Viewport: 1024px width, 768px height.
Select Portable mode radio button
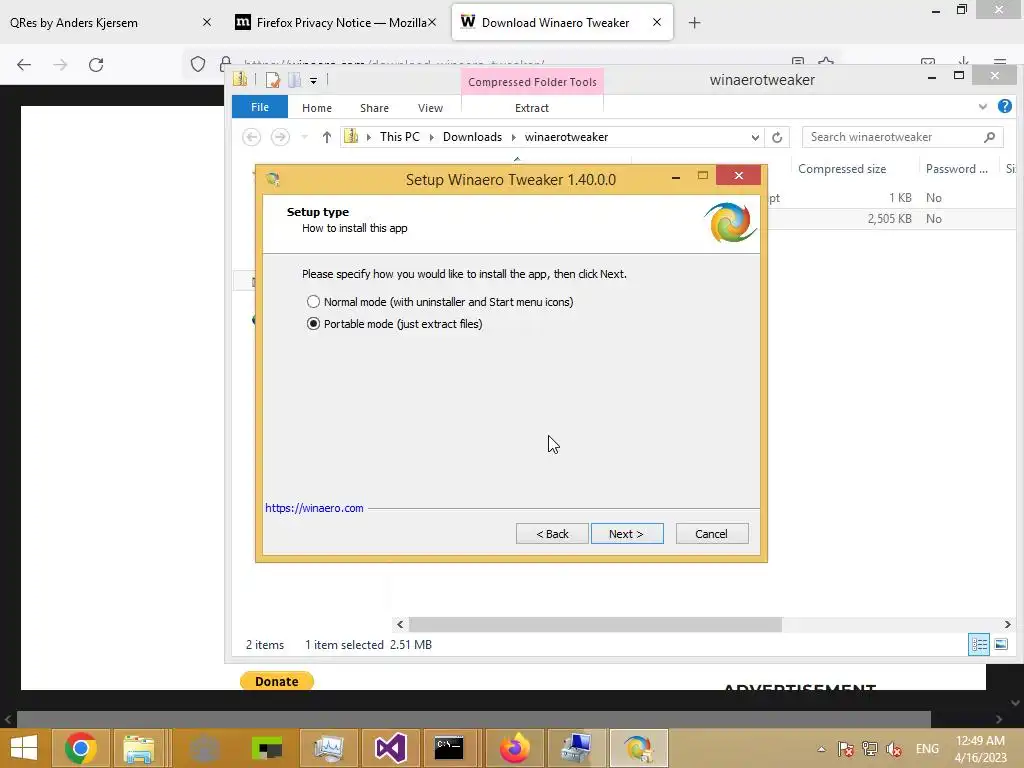point(313,324)
